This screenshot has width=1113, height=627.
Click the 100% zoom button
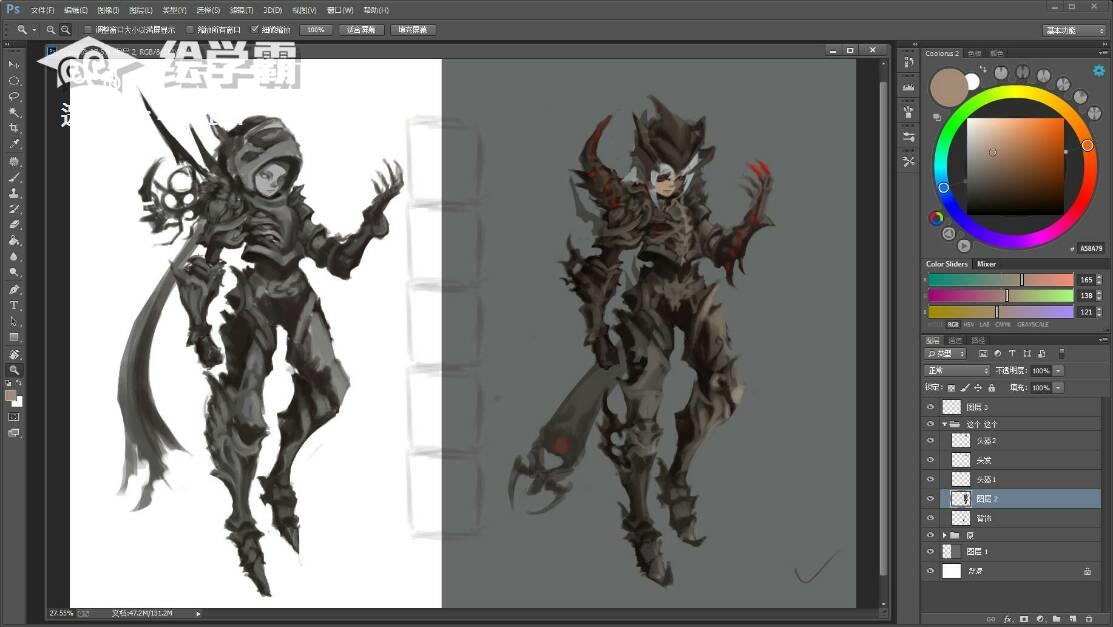tap(316, 30)
